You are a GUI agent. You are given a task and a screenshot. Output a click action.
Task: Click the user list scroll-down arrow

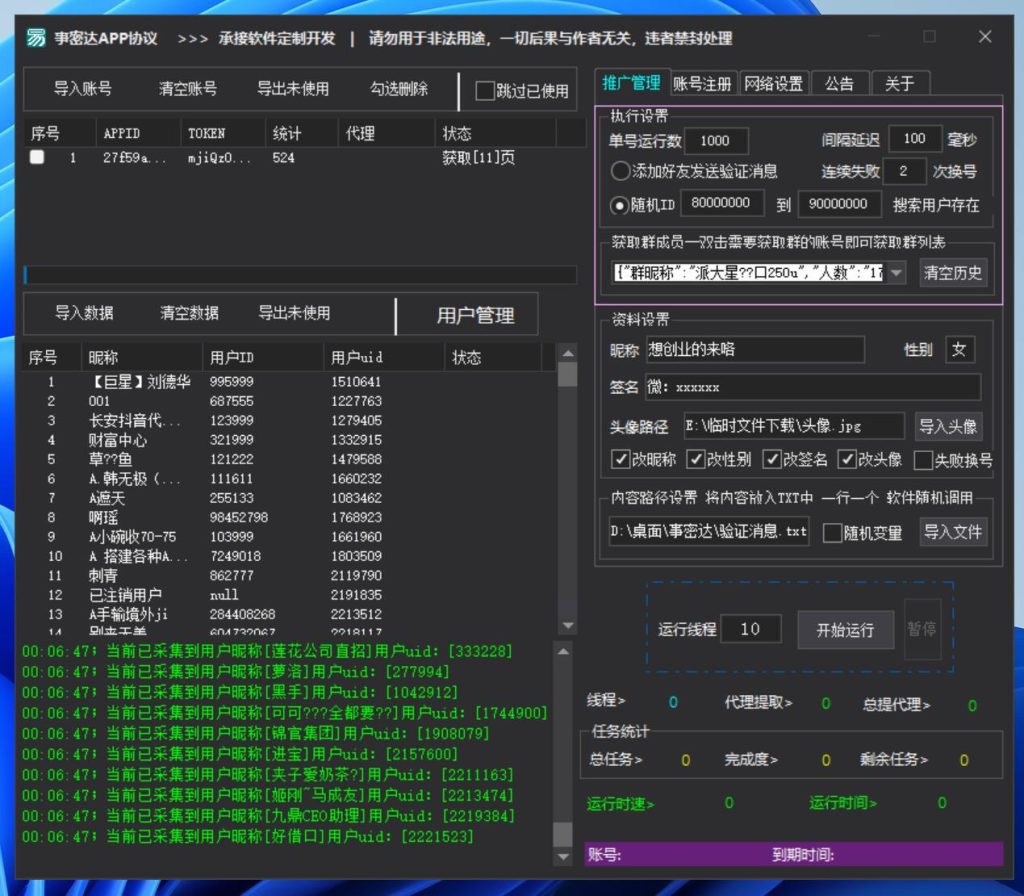(567, 625)
